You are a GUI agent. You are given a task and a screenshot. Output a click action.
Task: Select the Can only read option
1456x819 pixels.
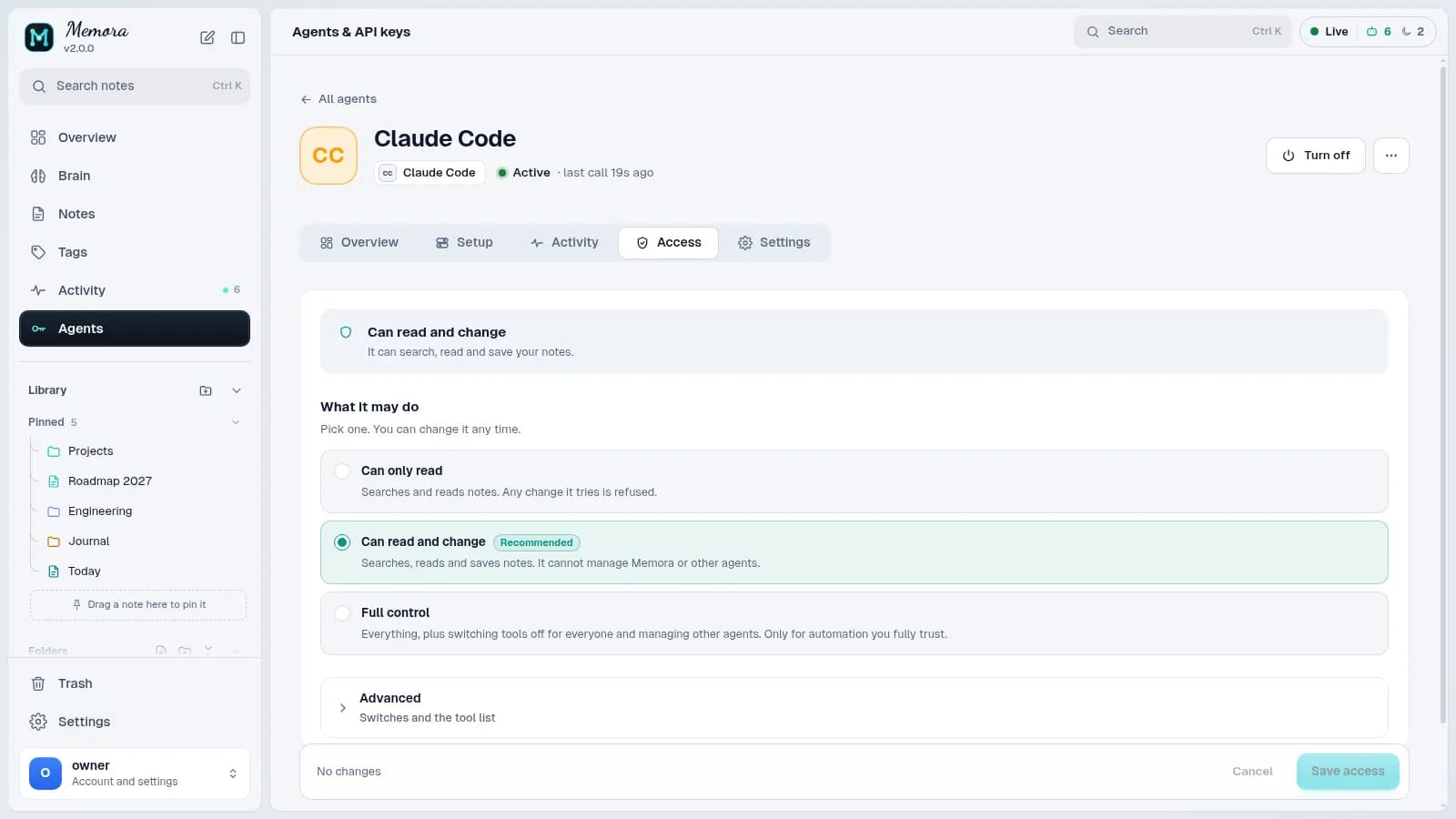click(854, 481)
